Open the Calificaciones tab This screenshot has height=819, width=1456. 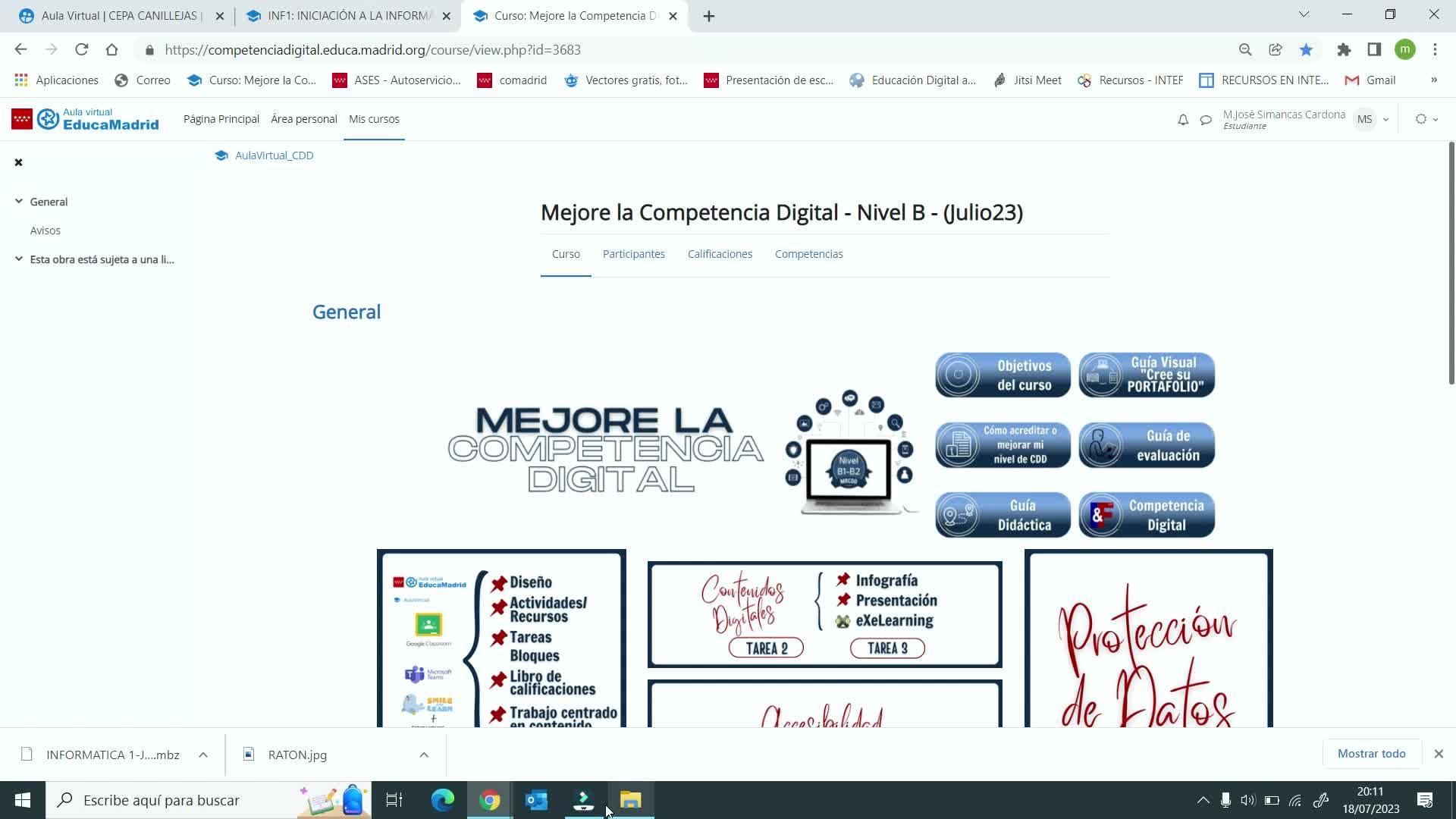[x=720, y=254]
